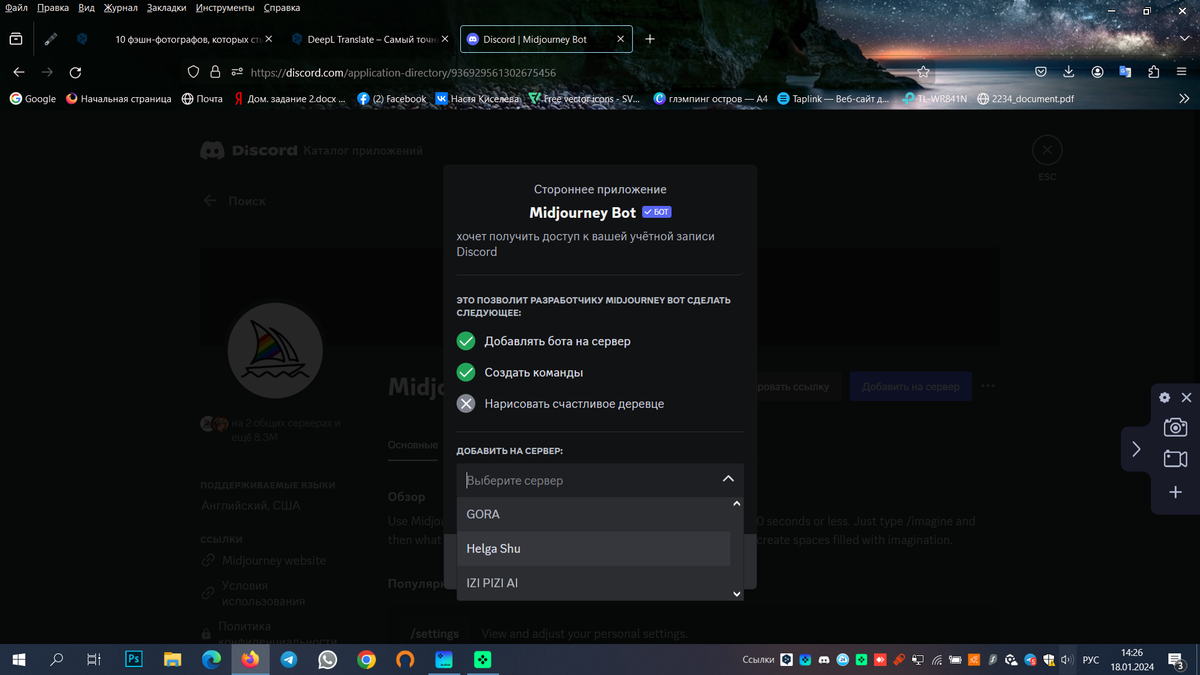Open Photoshop from the taskbar
Viewport: 1200px width, 675px height.
pos(133,660)
